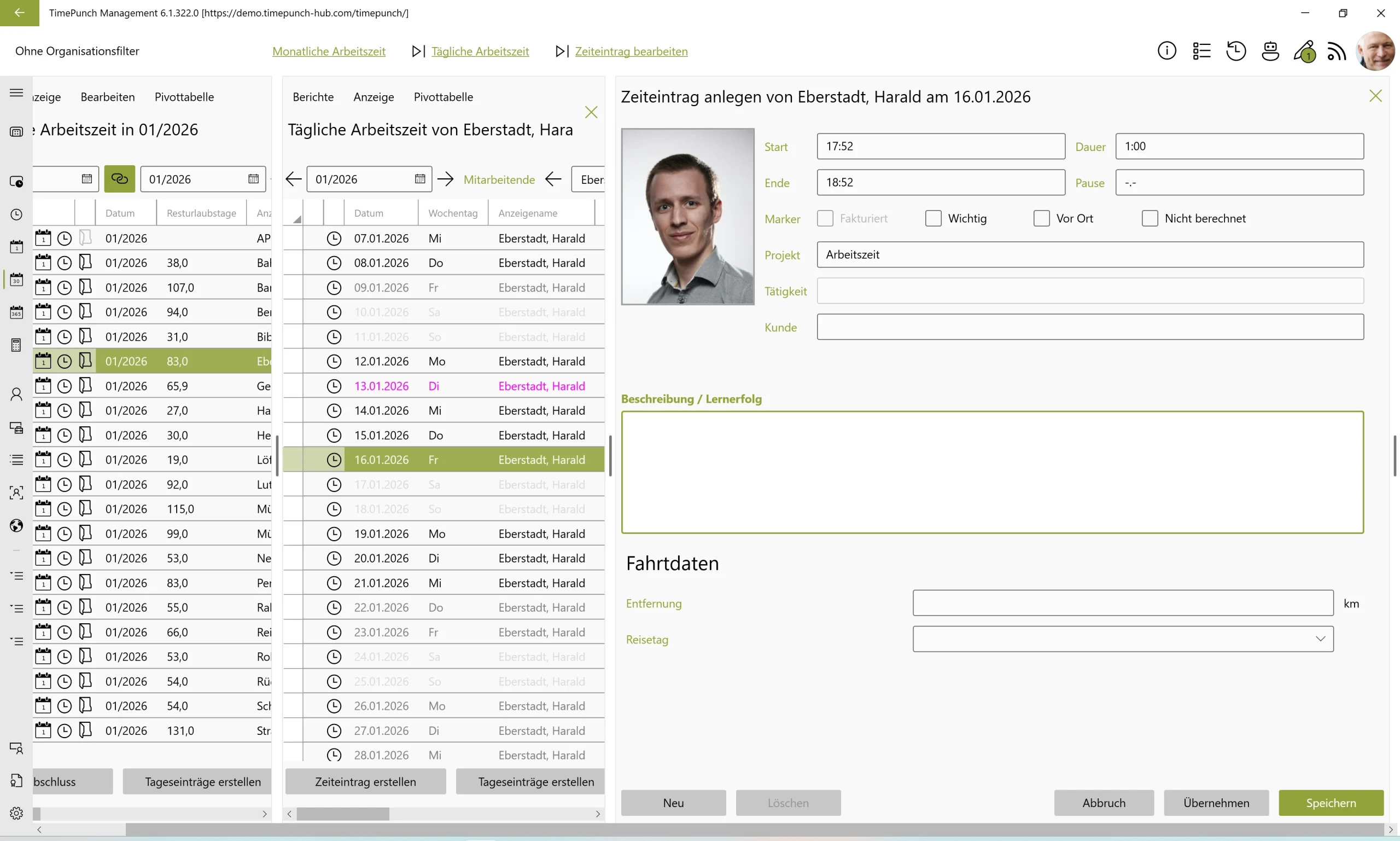Click the green Speichern button
The image size is (1400, 841).
coord(1331,803)
